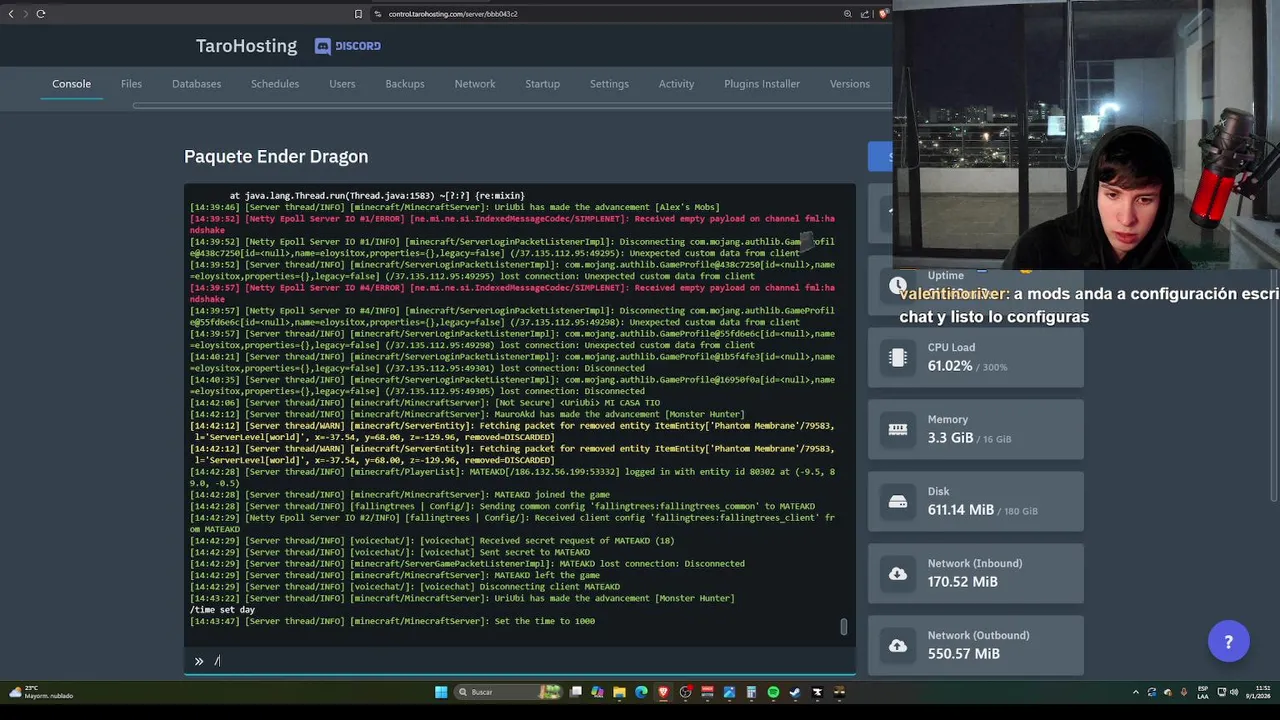Click the ESP LAA language indicator
1280x720 pixels.
[x=1203, y=692]
